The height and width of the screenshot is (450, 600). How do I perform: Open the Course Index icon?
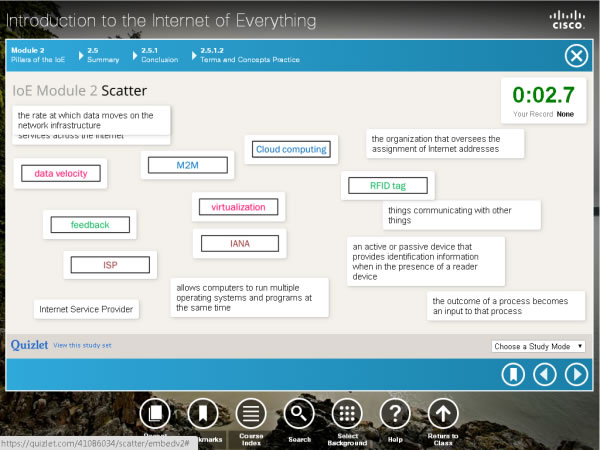[251, 413]
